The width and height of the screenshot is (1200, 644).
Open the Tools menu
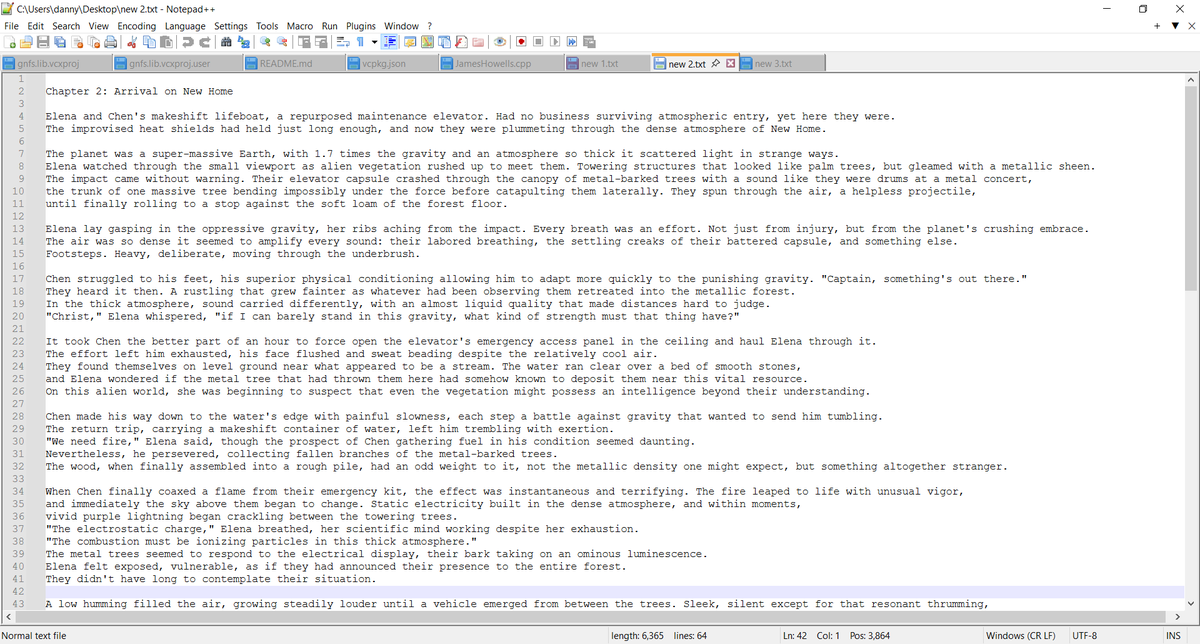(267, 25)
